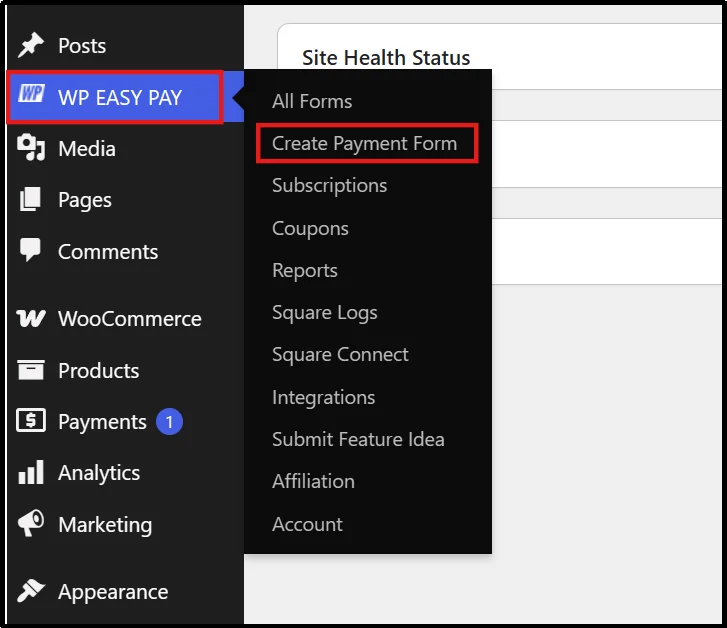The height and width of the screenshot is (628, 727).
Task: Open the Analytics menu label
Action: click(99, 474)
